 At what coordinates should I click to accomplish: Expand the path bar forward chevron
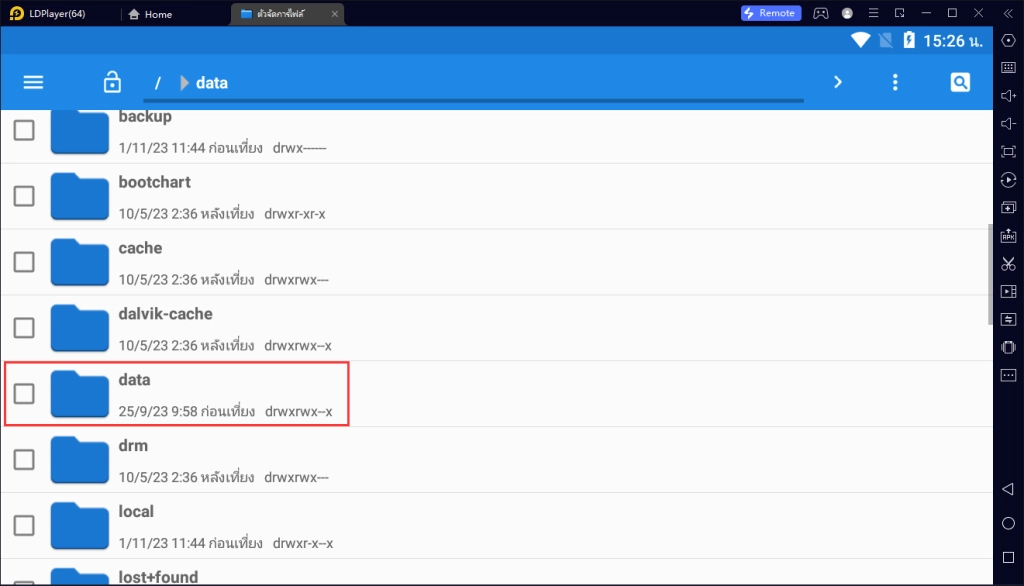[838, 82]
